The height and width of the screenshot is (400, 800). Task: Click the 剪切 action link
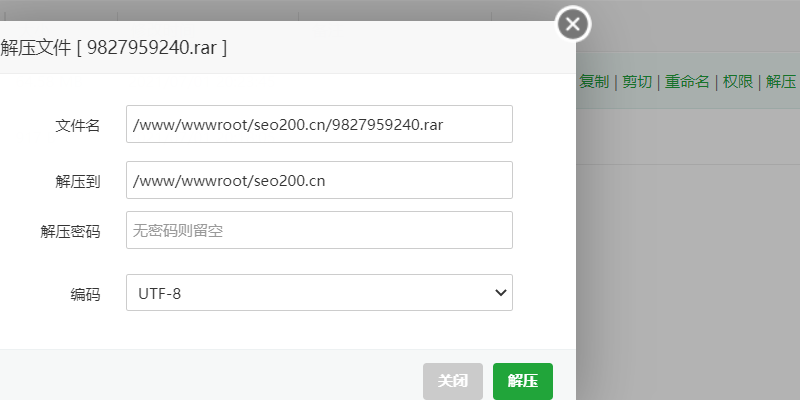click(636, 82)
